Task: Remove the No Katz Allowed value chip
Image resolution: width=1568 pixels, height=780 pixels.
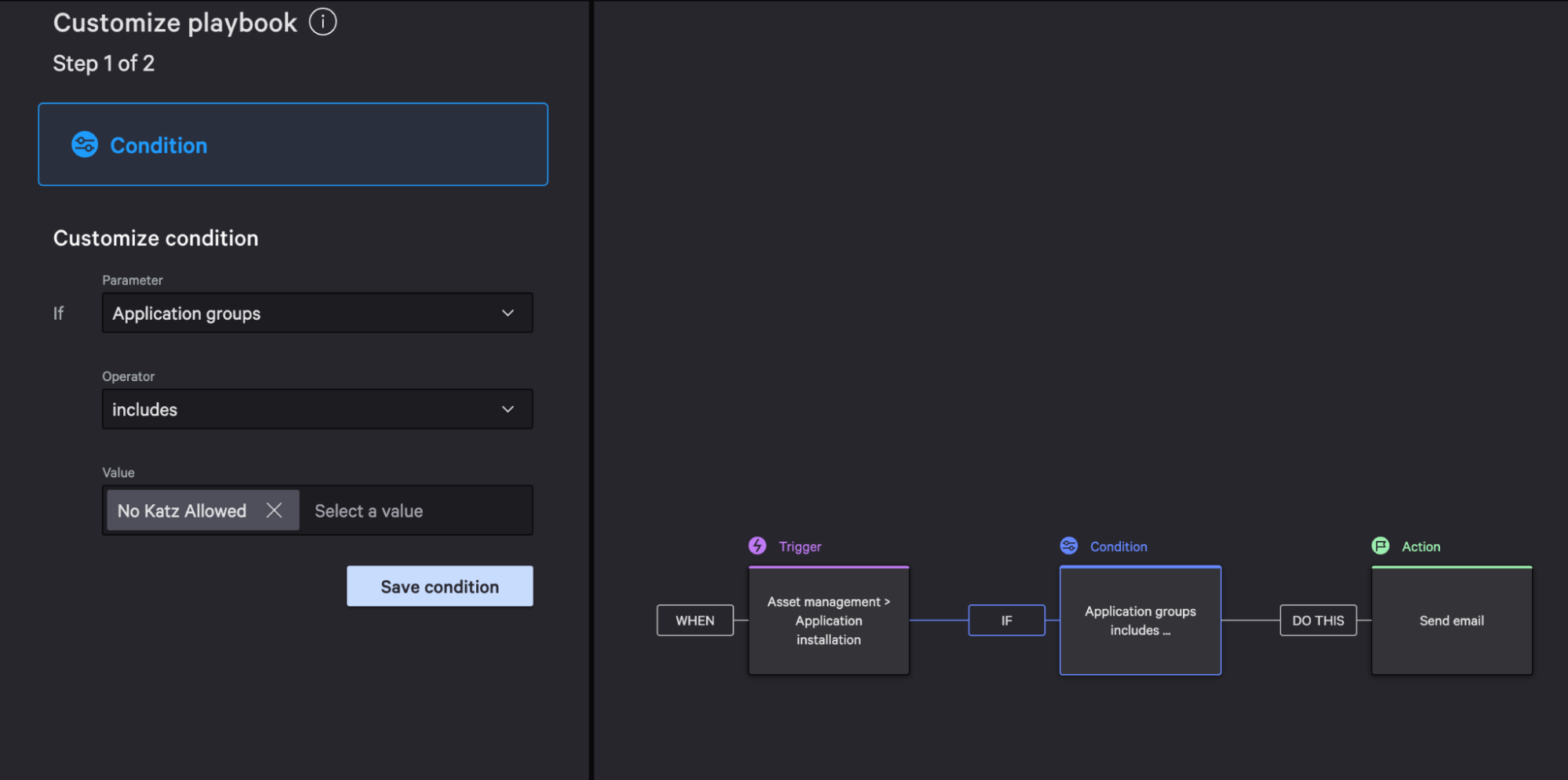Action: point(274,510)
